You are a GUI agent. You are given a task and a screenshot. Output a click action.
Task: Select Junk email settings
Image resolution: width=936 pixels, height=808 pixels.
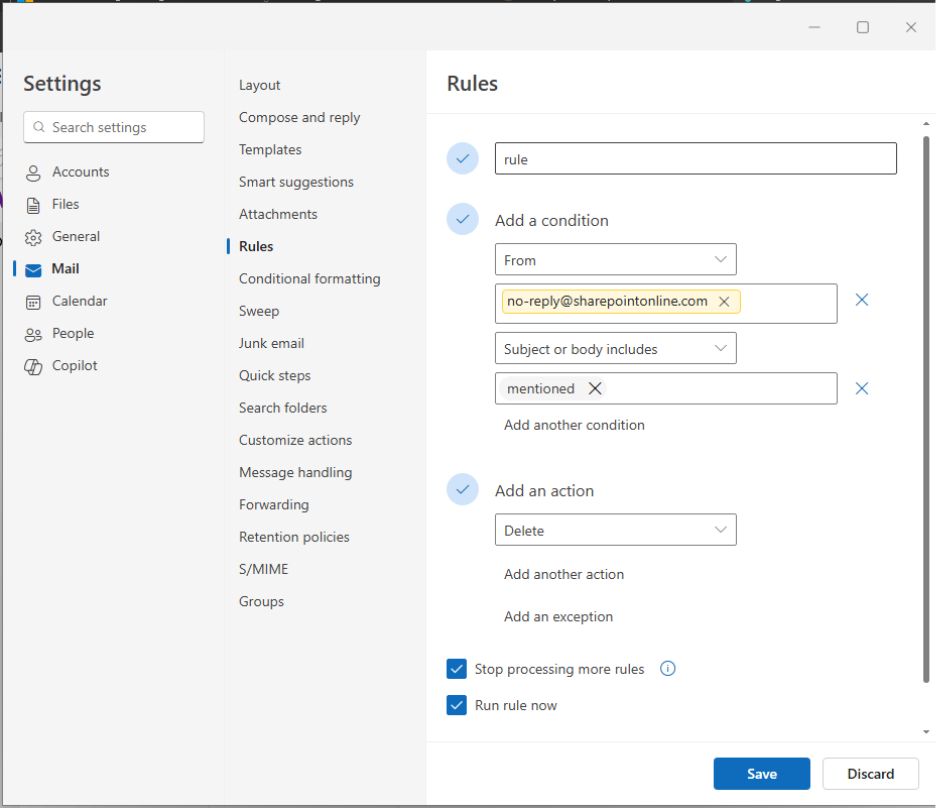[x=272, y=343]
